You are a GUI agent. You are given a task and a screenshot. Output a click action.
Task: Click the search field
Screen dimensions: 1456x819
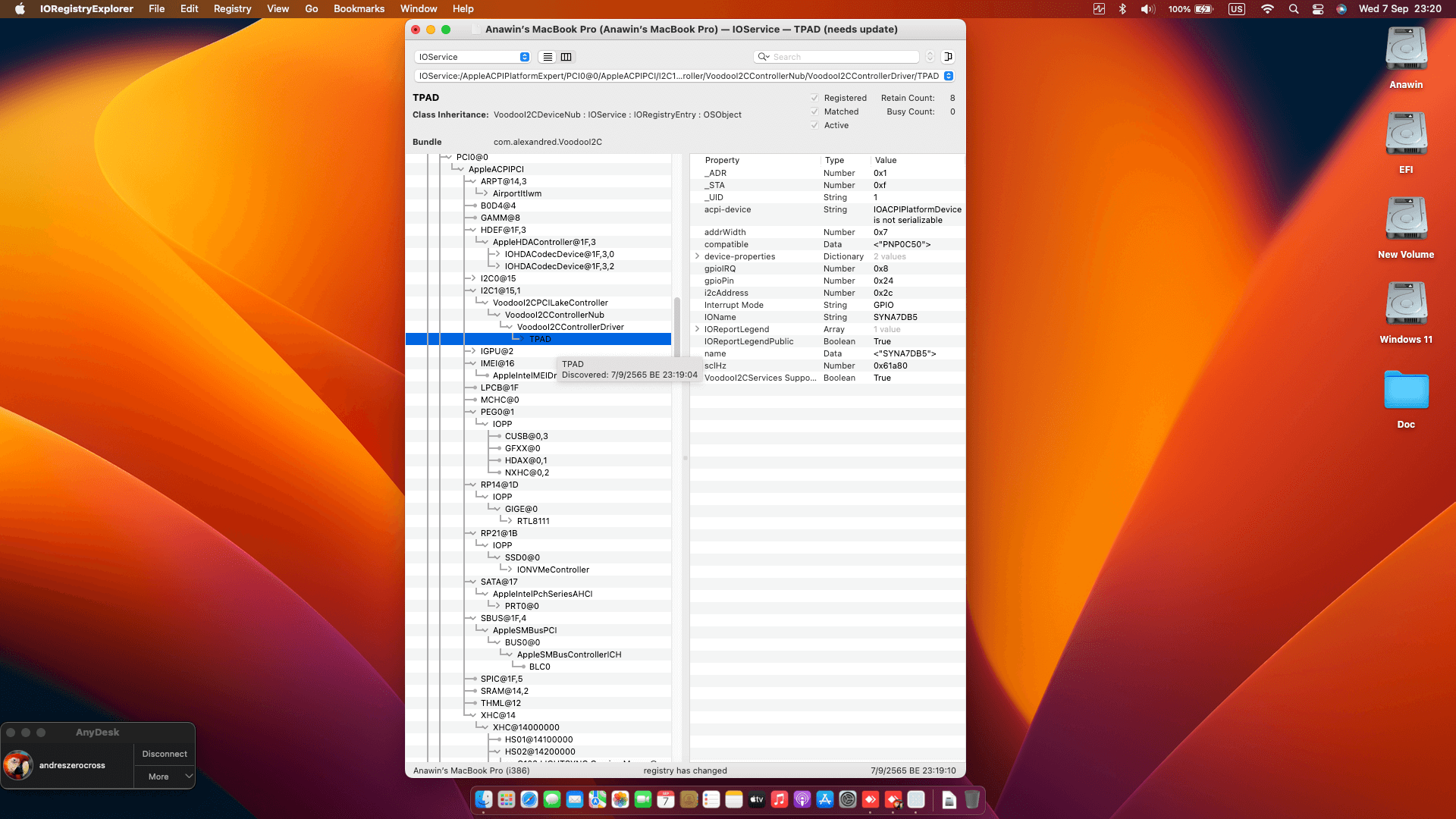(836, 57)
